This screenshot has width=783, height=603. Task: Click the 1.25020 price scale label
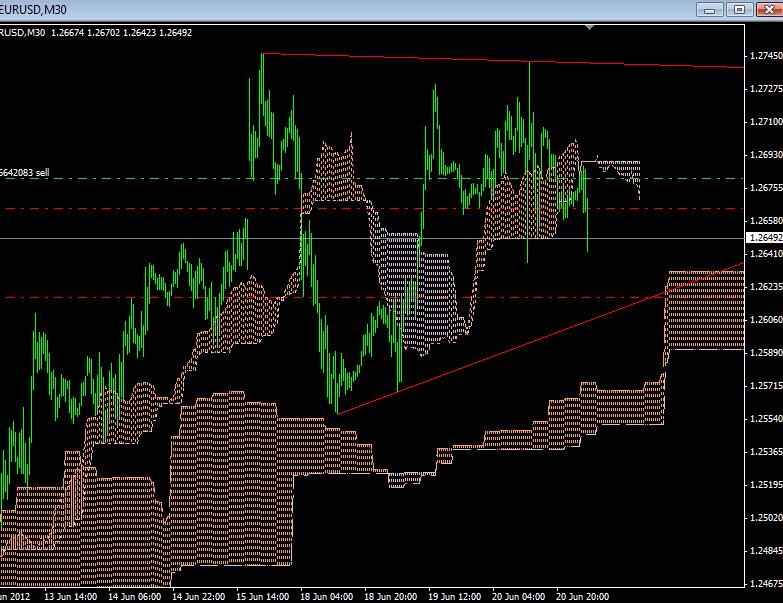click(766, 518)
